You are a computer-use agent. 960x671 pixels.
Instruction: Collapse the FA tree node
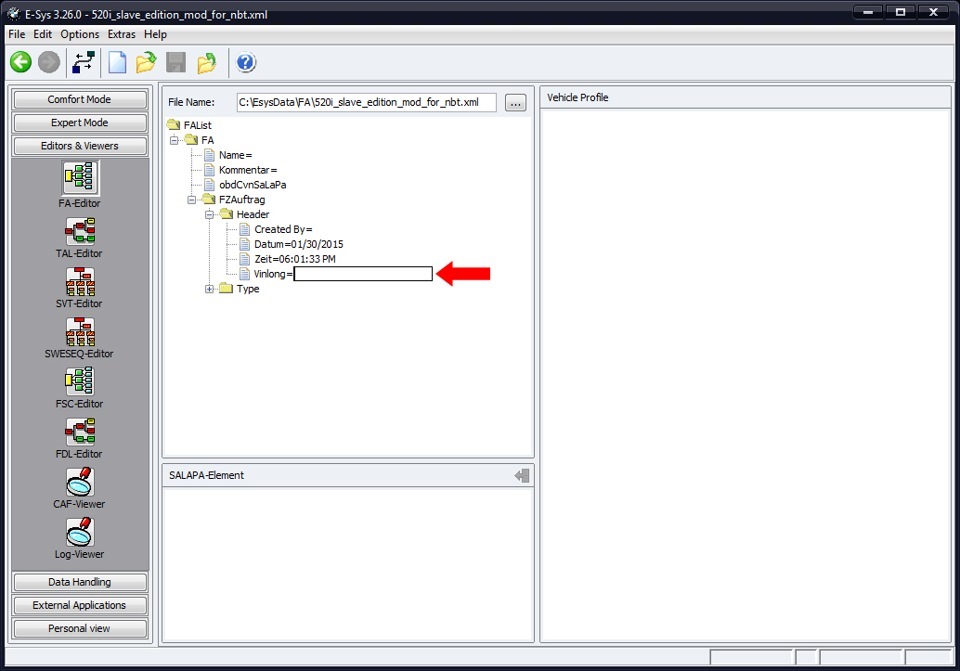click(174, 140)
